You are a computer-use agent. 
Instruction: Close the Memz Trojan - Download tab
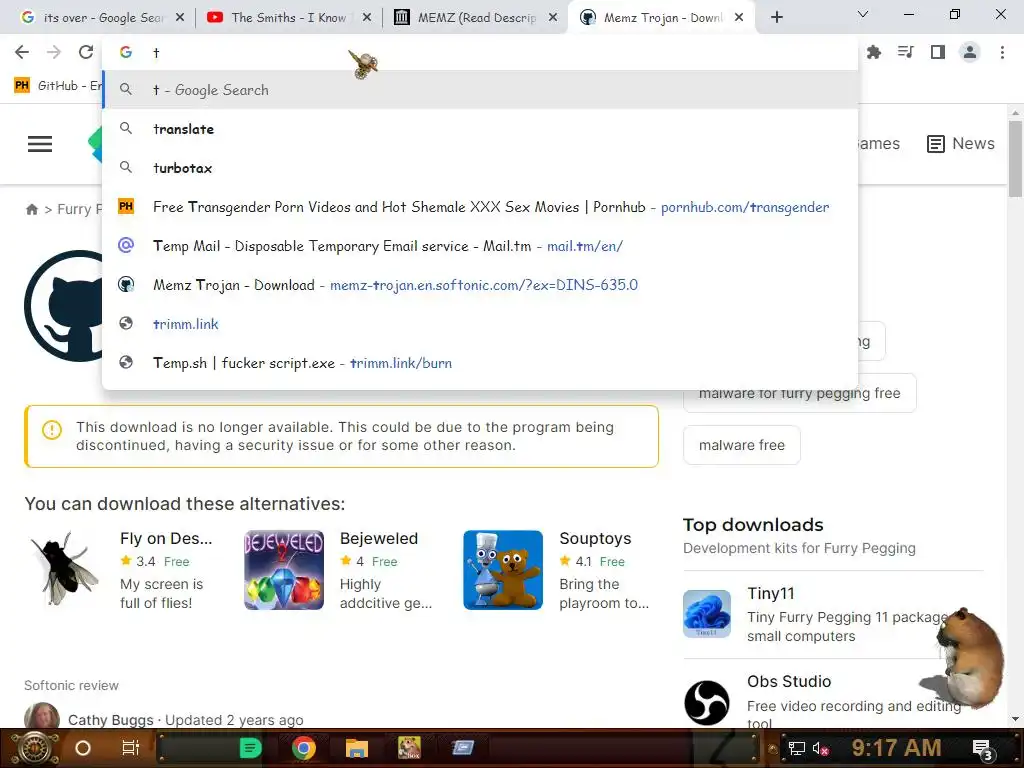point(739,18)
